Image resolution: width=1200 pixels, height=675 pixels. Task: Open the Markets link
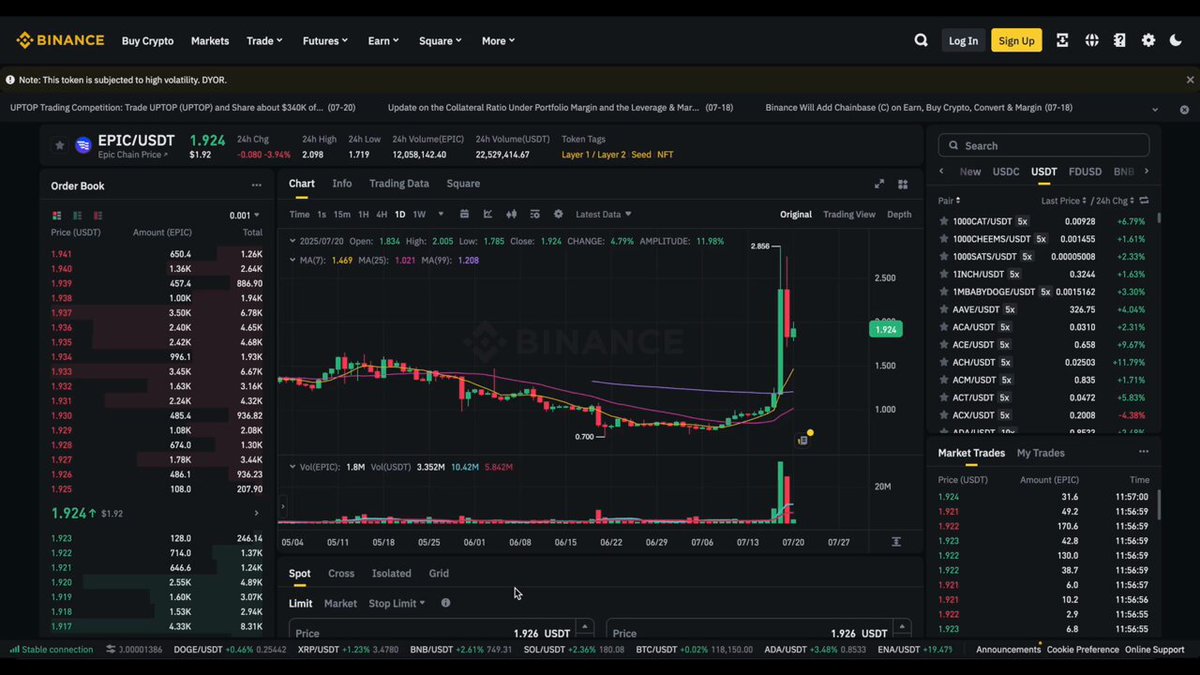click(210, 41)
